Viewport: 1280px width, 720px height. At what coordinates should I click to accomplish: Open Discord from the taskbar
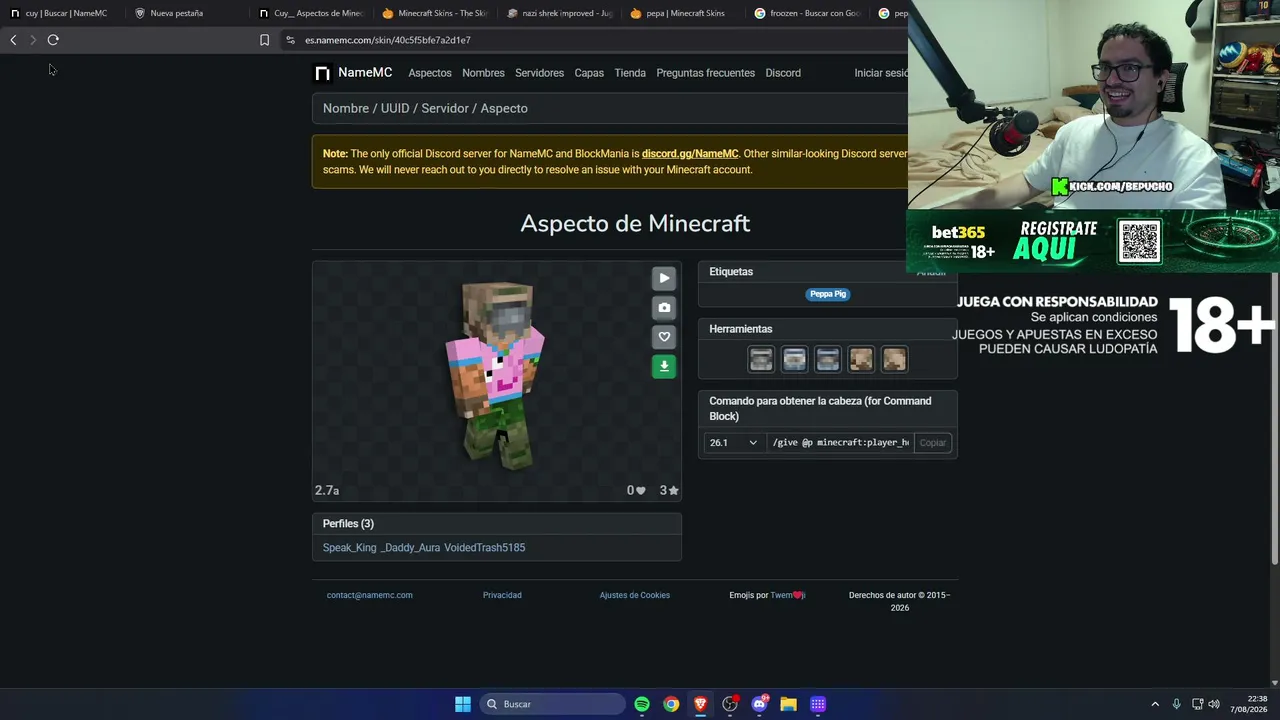759,704
